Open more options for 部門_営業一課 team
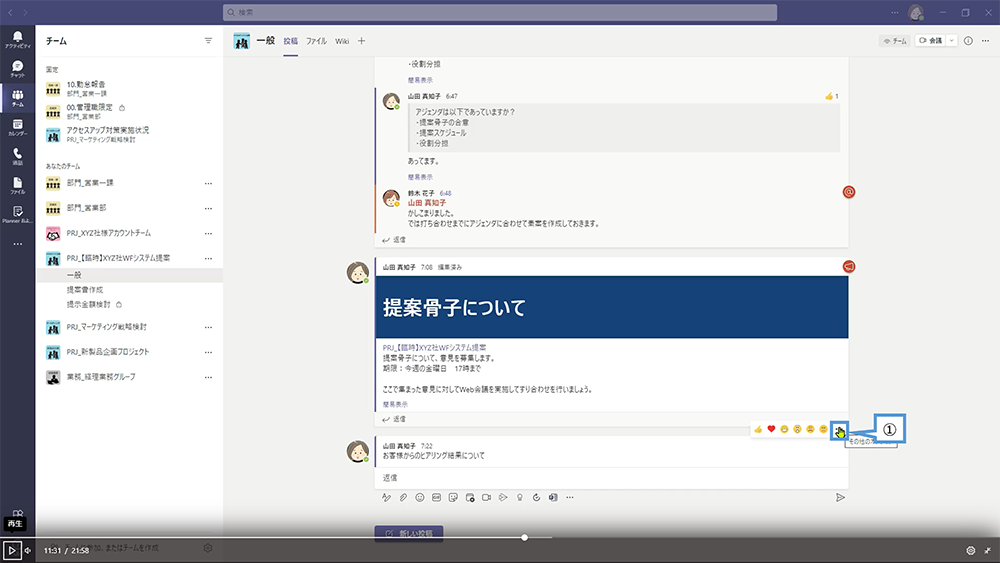The width and height of the screenshot is (1000, 563). [x=208, y=184]
